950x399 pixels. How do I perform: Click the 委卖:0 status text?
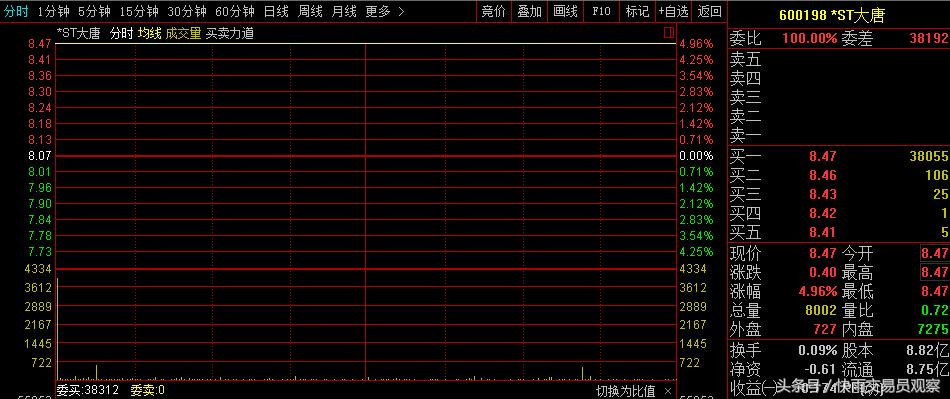point(148,391)
